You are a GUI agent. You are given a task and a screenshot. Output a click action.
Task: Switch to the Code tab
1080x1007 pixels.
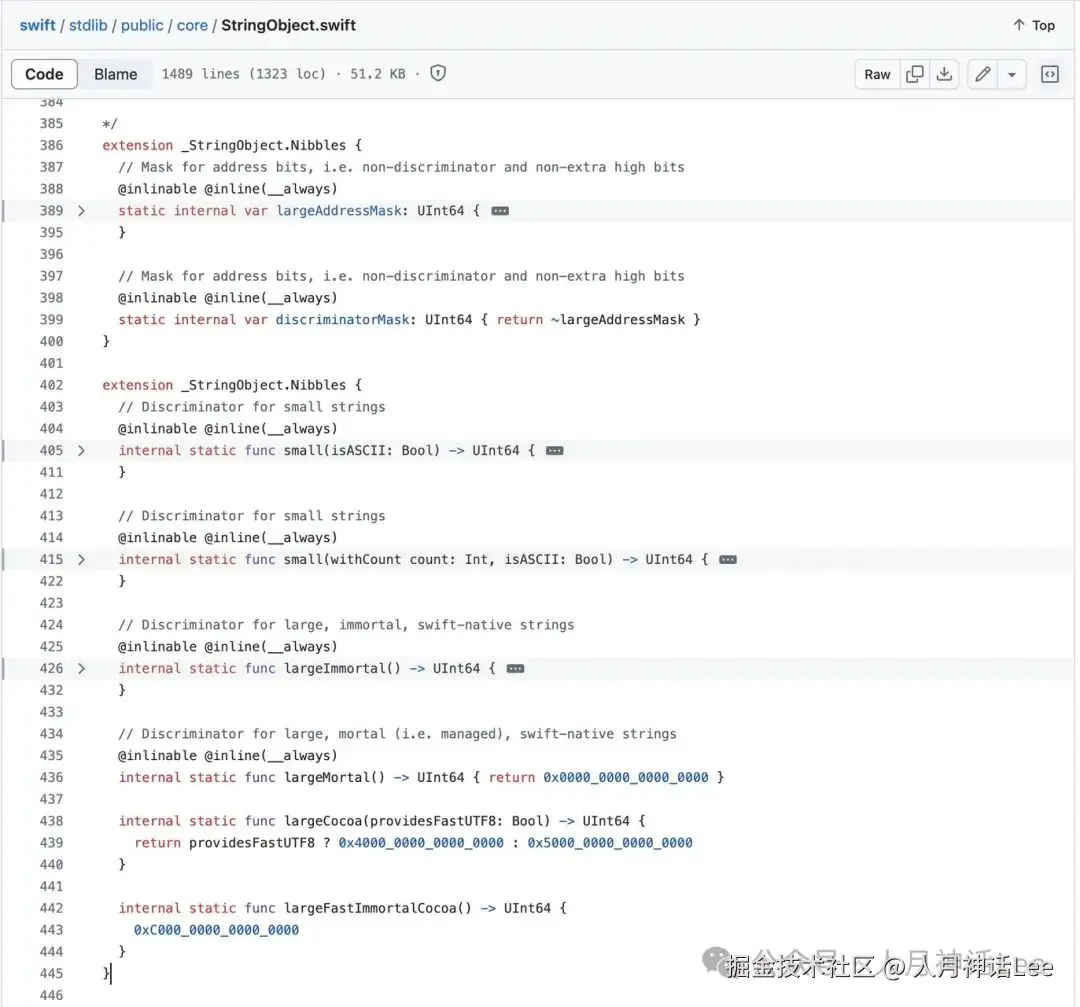pyautogui.click(x=44, y=74)
